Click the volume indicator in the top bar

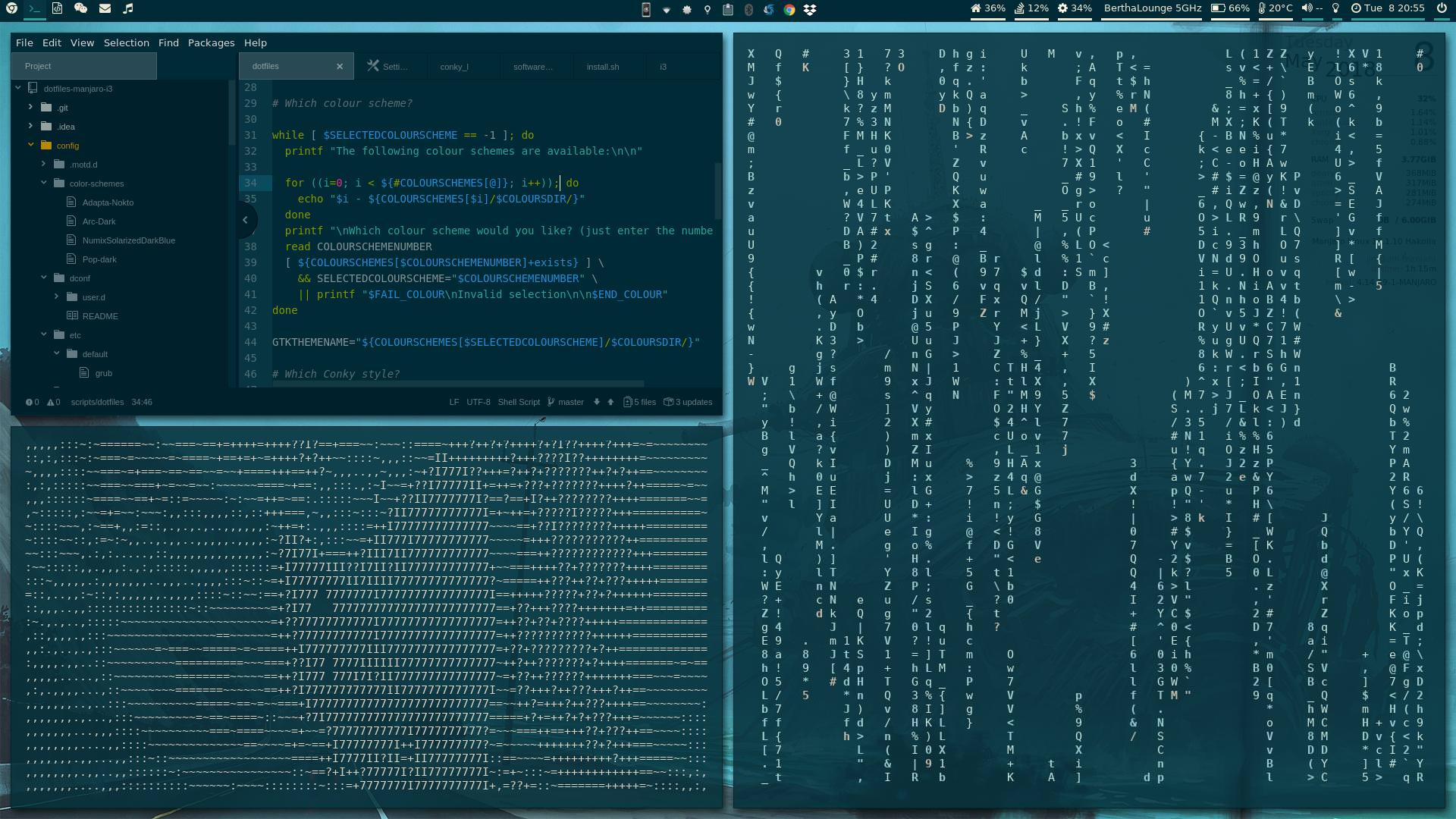(1312, 8)
